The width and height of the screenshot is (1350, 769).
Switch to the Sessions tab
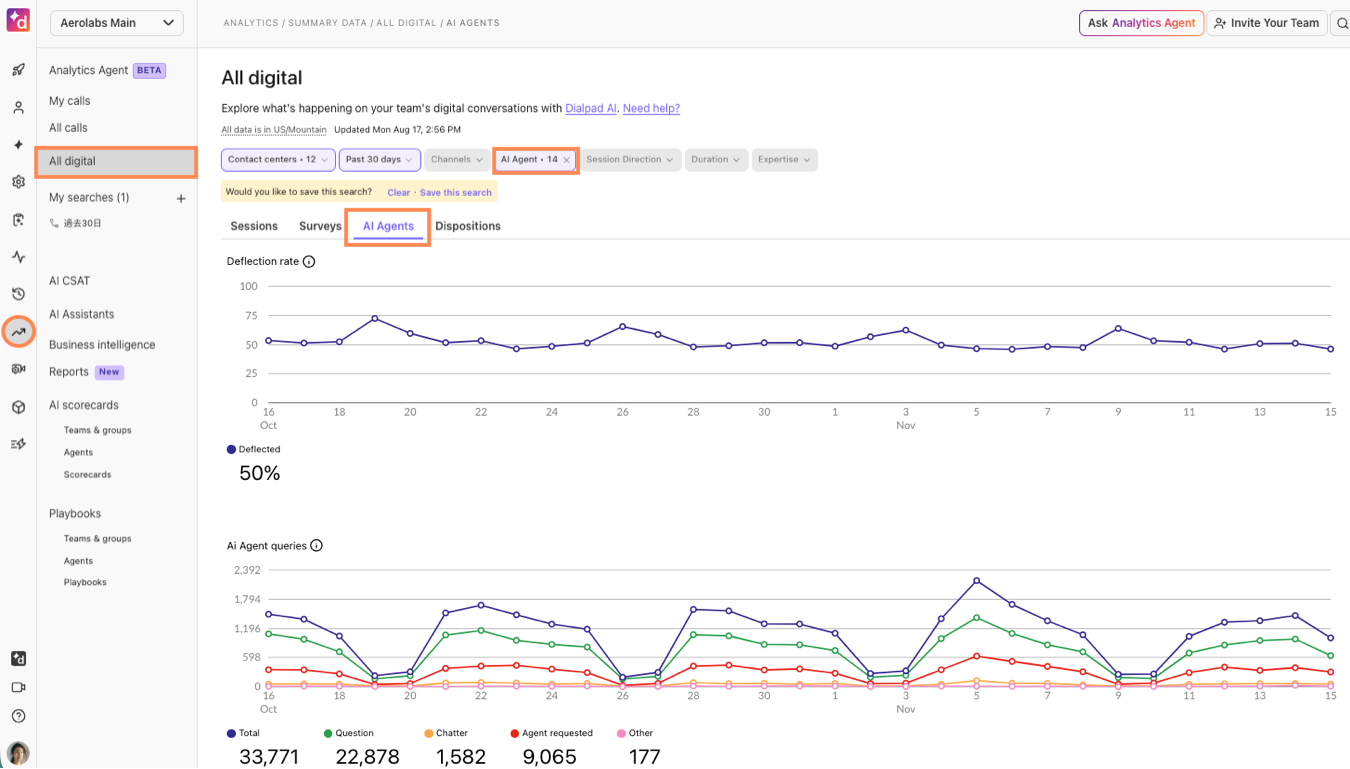coord(254,226)
